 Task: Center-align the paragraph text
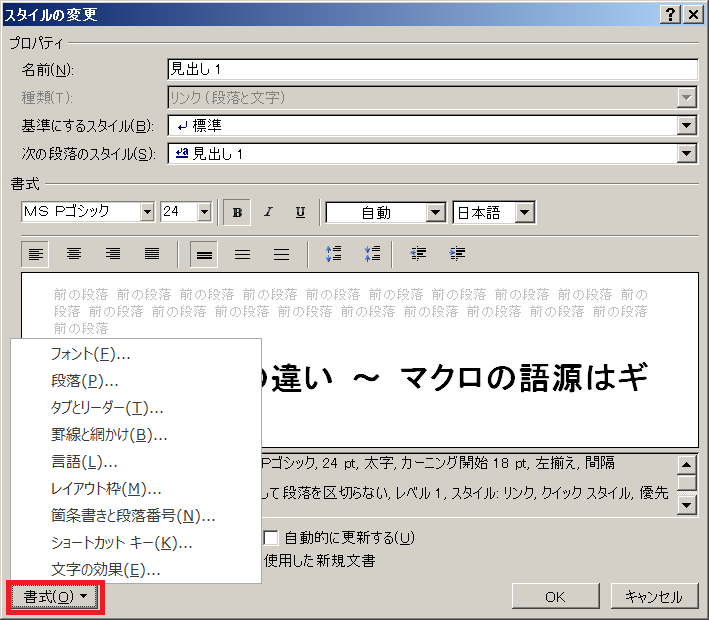(74, 254)
